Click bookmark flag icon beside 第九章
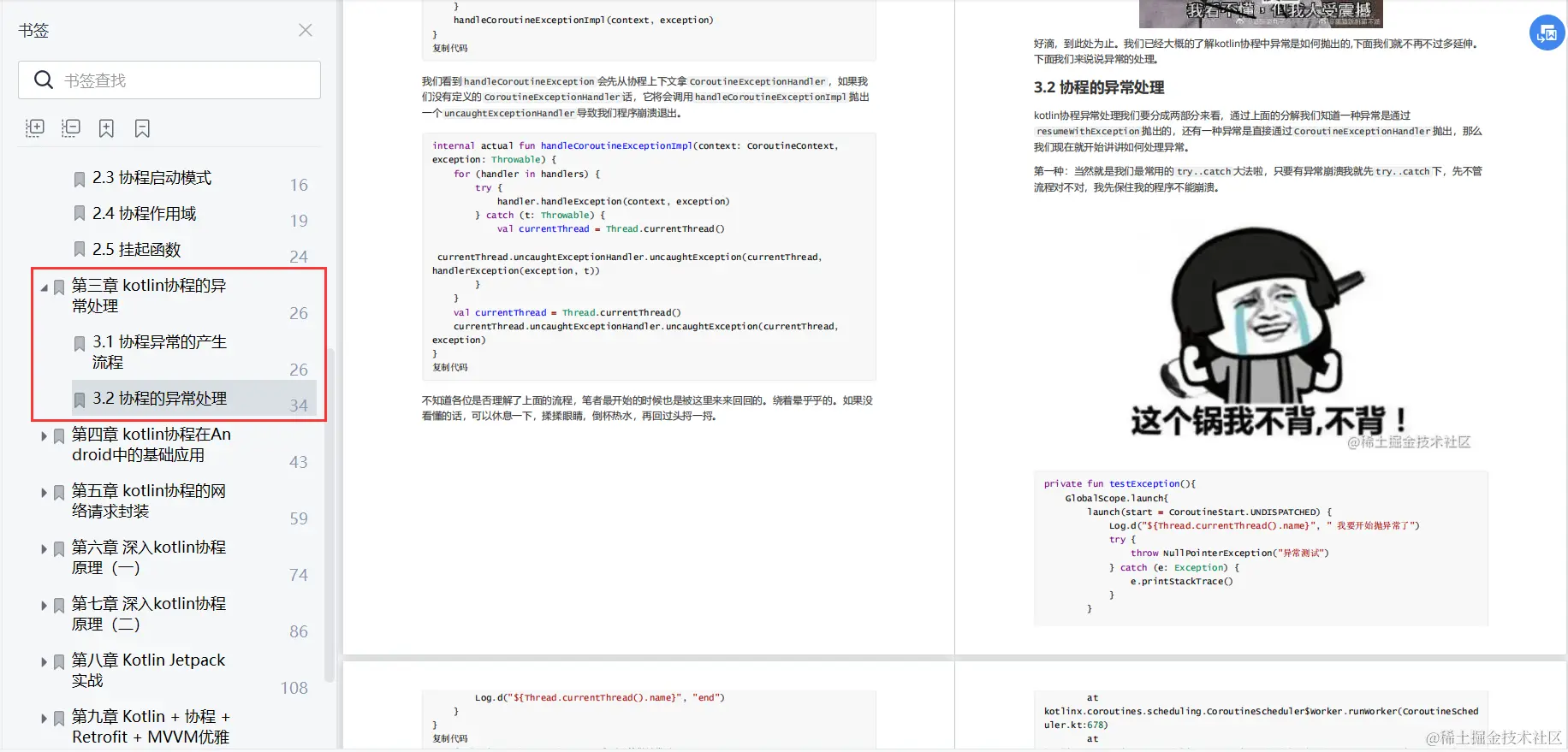 [59, 719]
